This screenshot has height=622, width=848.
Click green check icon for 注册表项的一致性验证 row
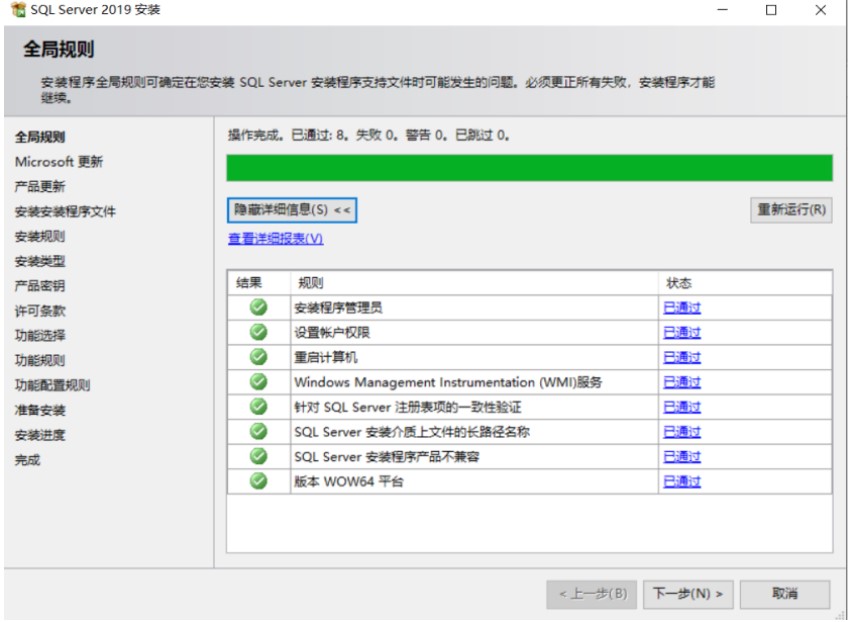(259, 406)
